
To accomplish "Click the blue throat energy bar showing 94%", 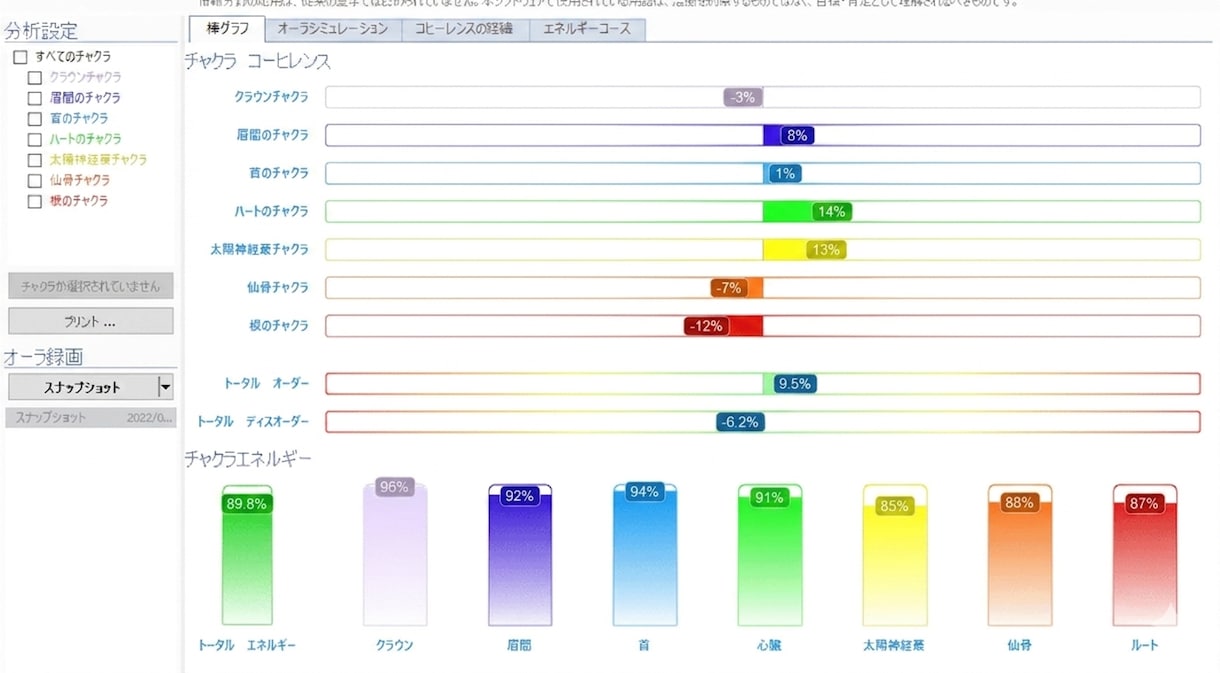I will tap(644, 555).
